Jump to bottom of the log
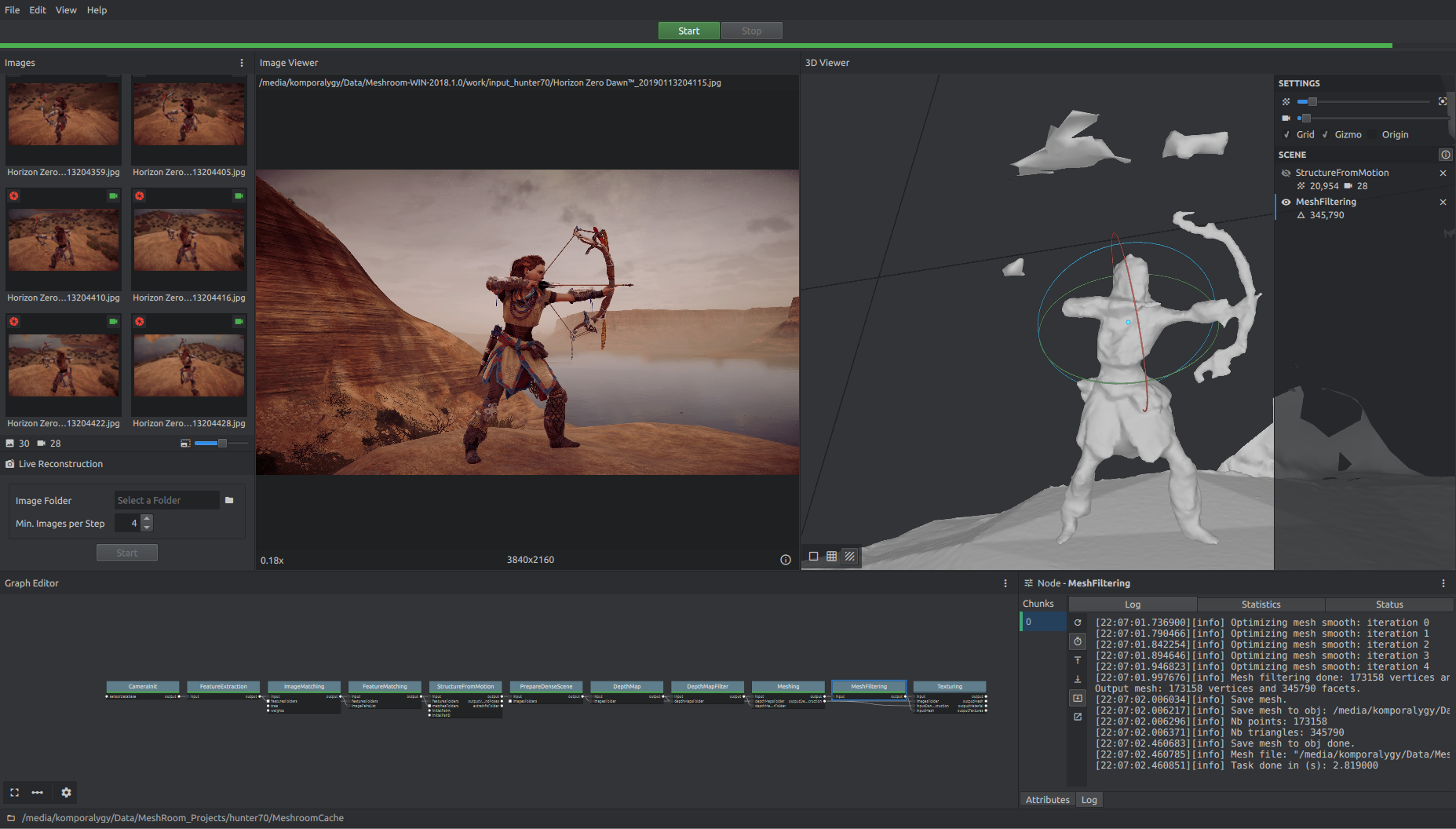Image resolution: width=1456 pixels, height=829 pixels. 1078,679
